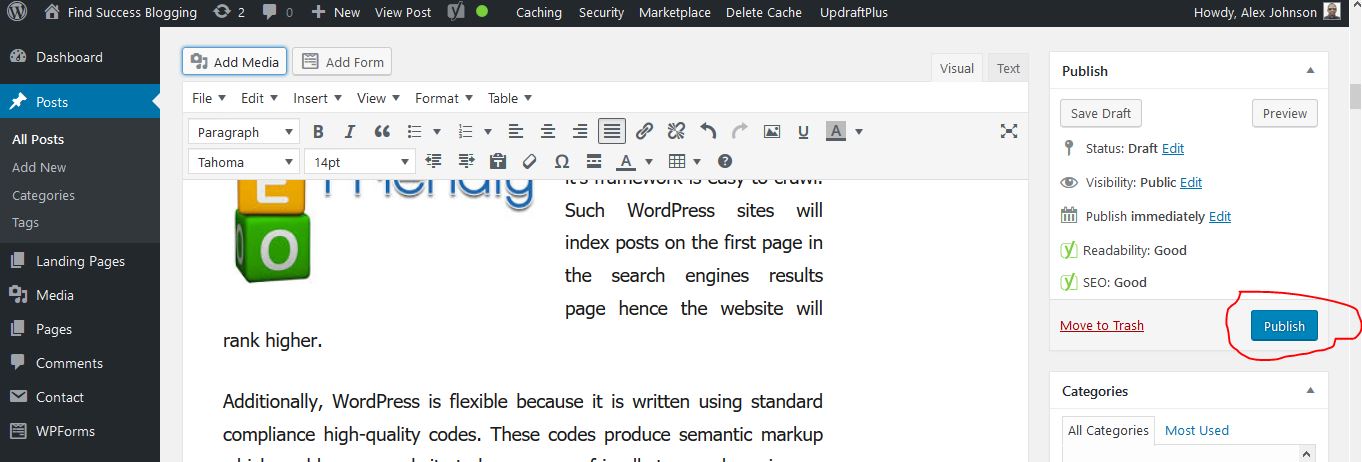
Task: Align text center
Action: [x=548, y=131]
